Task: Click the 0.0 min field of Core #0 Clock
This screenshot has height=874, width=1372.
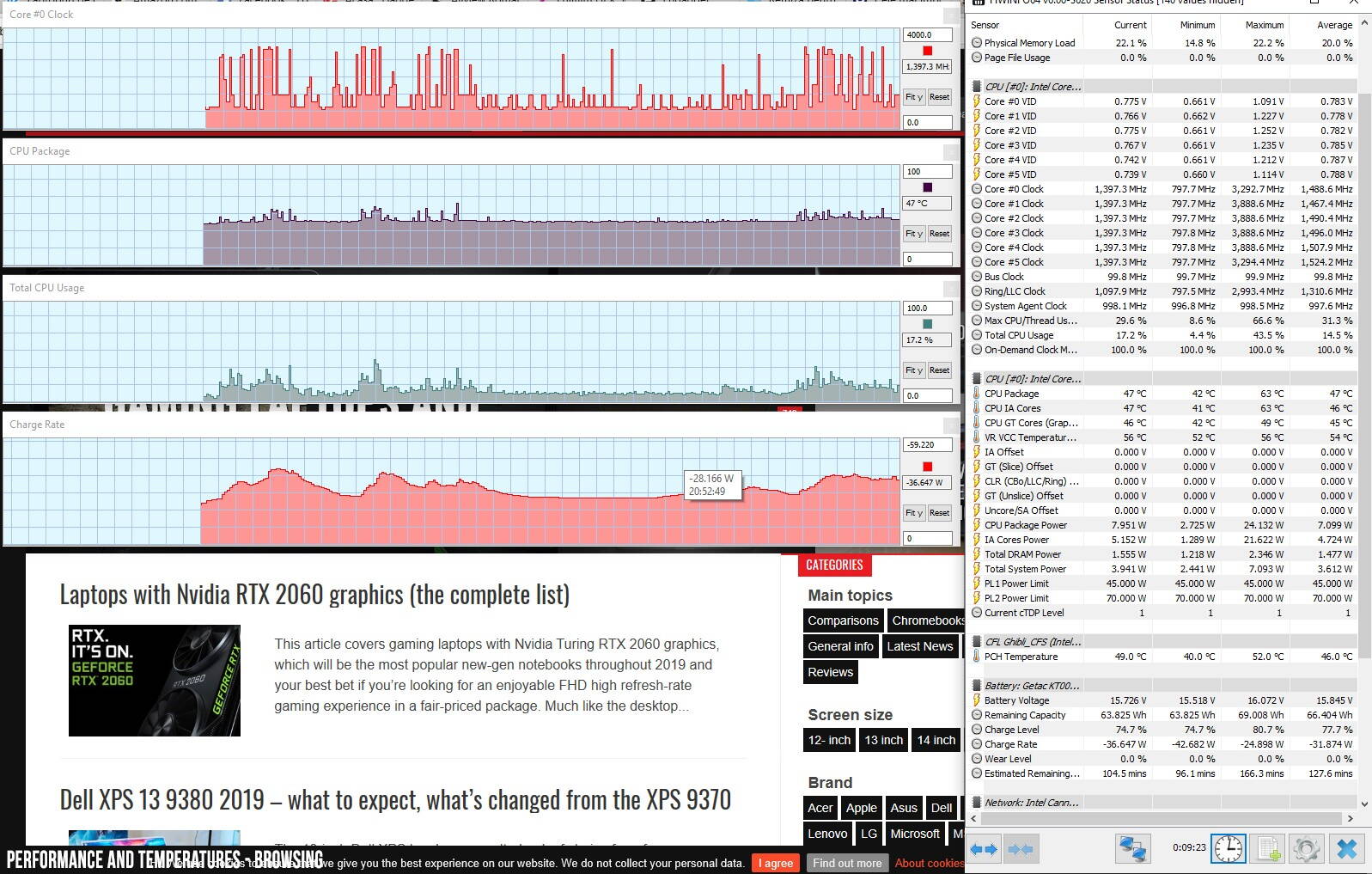Action: point(927,123)
